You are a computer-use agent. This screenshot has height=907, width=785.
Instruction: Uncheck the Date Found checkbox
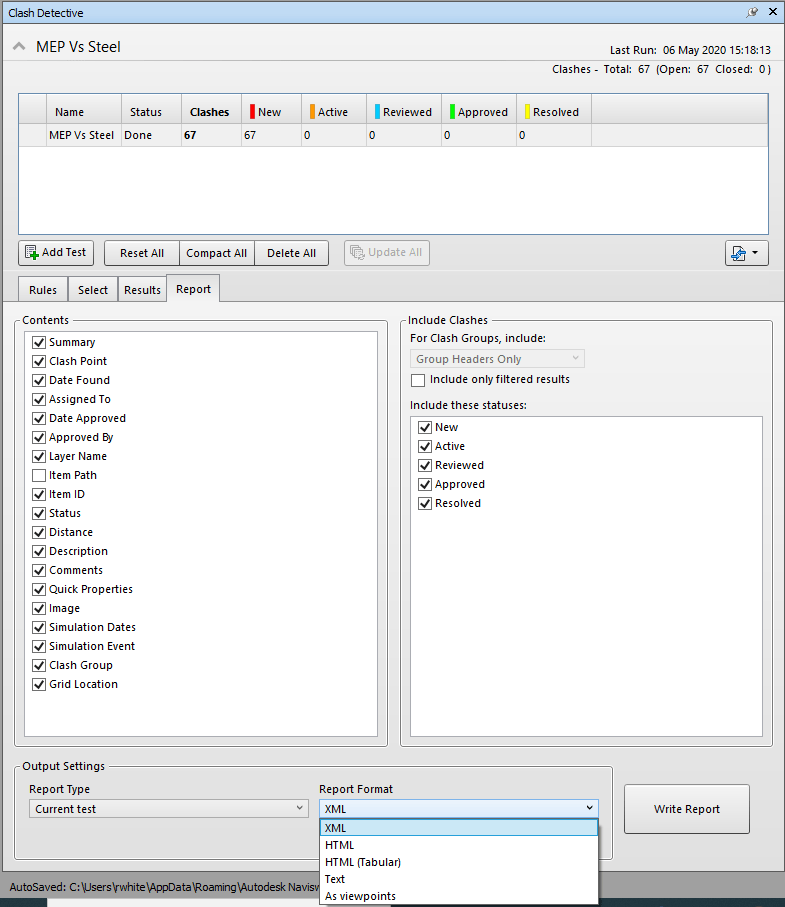(39, 381)
